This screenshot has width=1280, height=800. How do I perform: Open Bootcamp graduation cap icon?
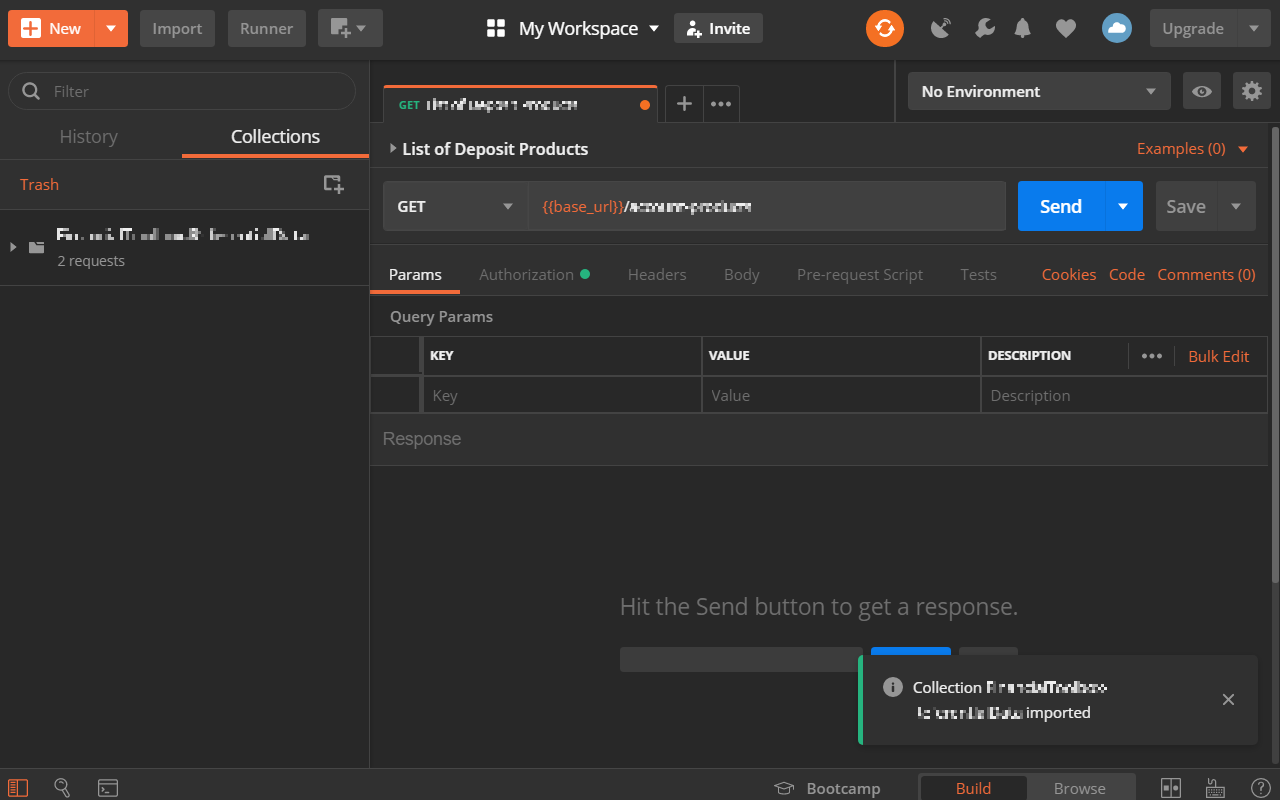click(x=784, y=788)
